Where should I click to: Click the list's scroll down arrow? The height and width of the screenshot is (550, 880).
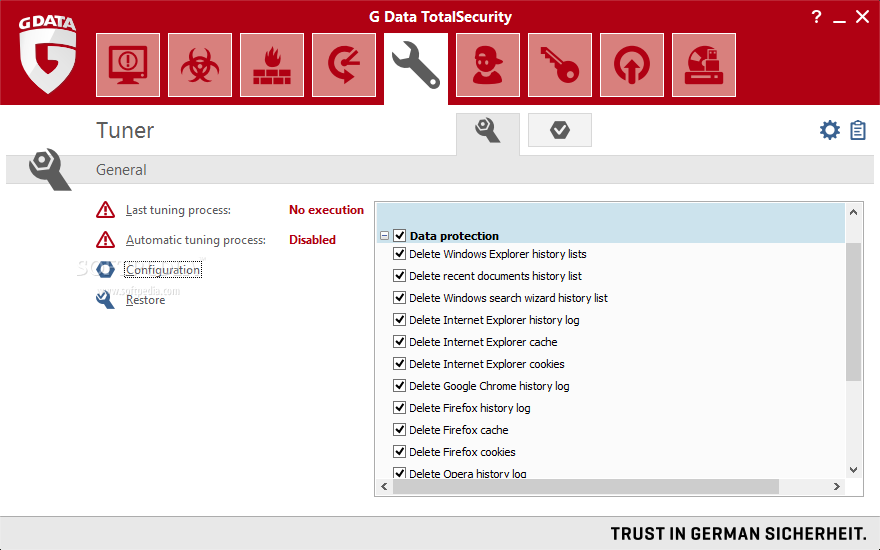(853, 470)
